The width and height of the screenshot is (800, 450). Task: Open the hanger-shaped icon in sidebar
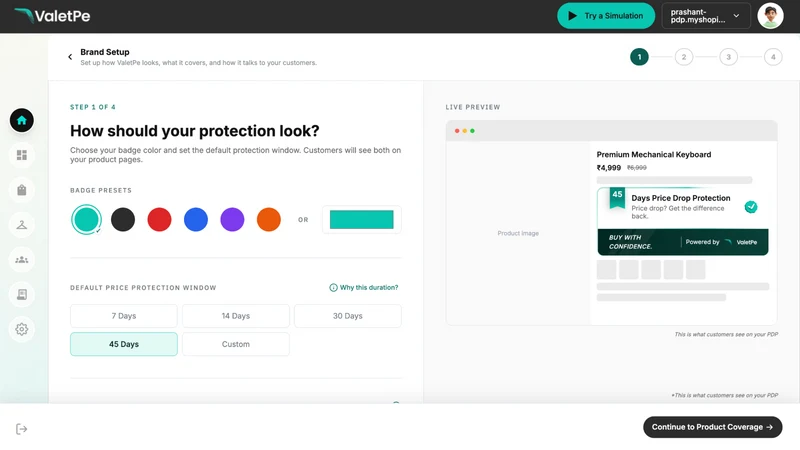(21, 224)
